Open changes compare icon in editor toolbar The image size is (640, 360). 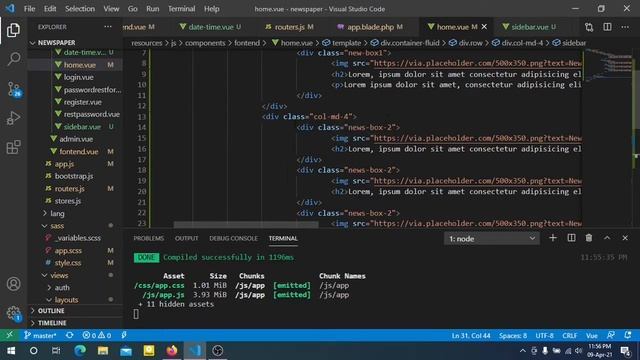[x=589, y=27]
